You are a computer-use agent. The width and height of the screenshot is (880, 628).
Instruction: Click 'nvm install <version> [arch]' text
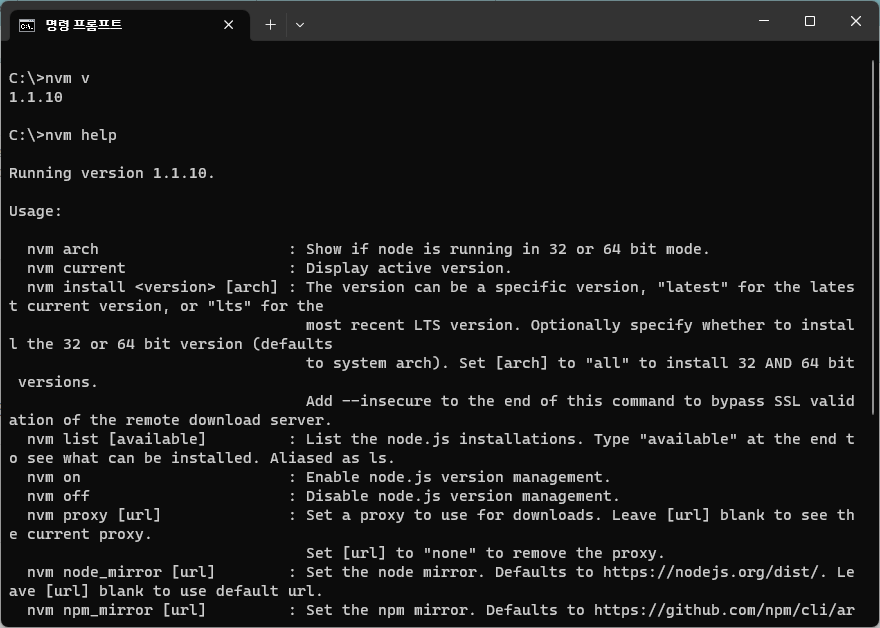pyautogui.click(x=152, y=287)
